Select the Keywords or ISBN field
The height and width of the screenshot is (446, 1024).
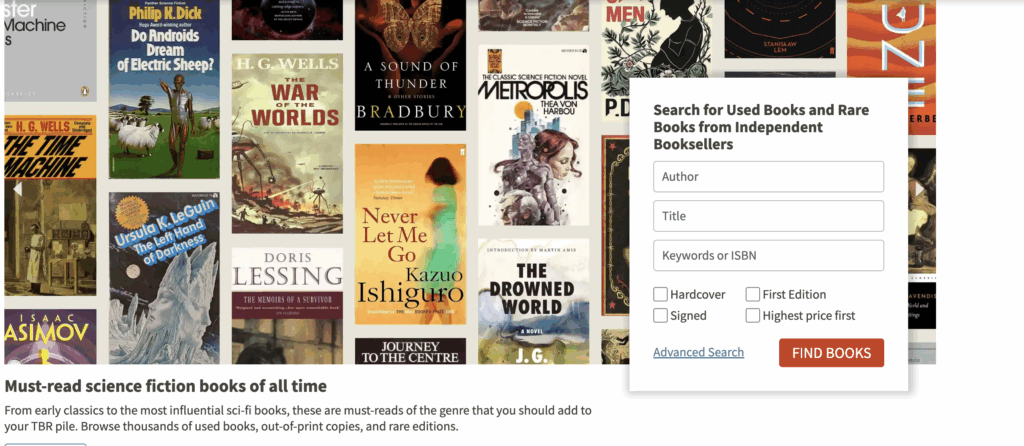click(769, 255)
